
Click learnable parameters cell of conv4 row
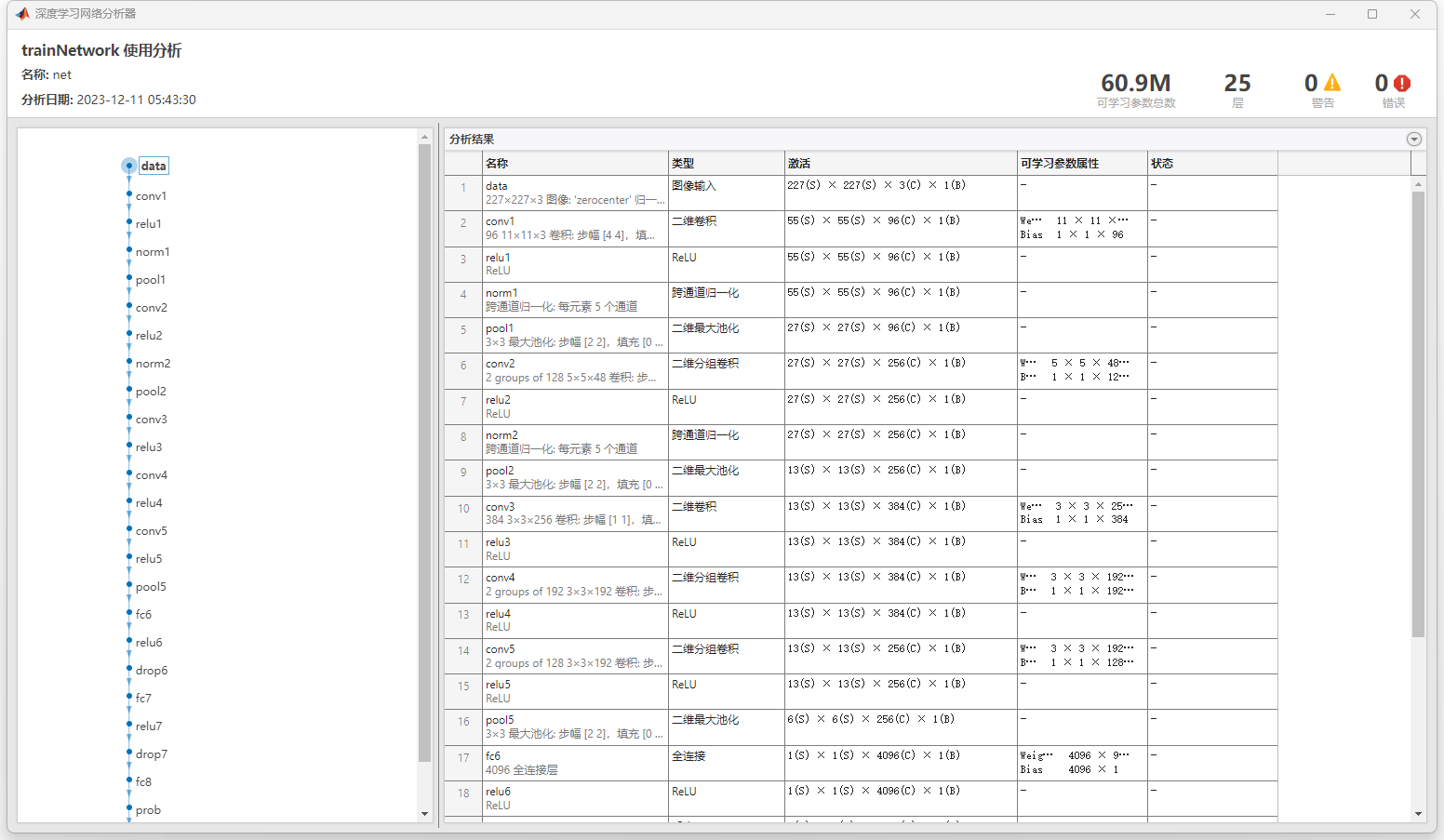coord(1082,584)
